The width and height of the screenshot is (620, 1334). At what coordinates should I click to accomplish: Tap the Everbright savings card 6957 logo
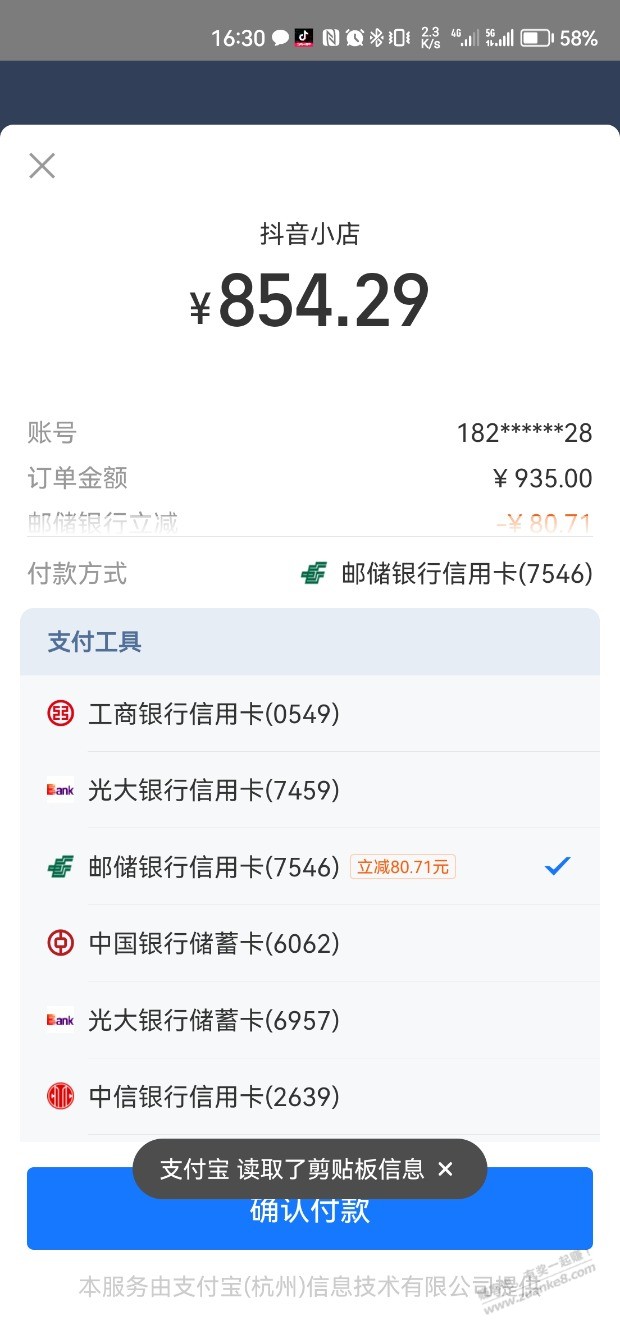pos(60,1020)
